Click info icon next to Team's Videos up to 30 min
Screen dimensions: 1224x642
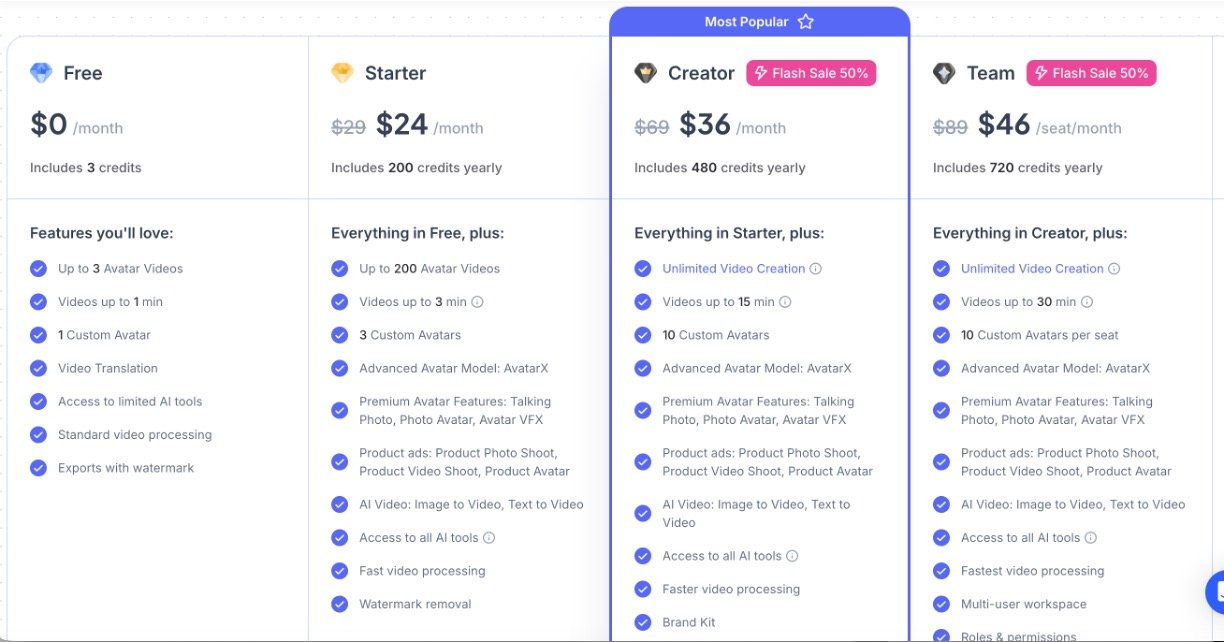[x=1087, y=302]
